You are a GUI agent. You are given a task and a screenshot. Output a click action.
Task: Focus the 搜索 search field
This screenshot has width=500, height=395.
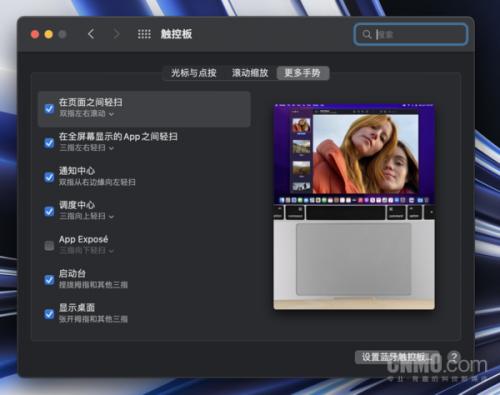tap(411, 34)
